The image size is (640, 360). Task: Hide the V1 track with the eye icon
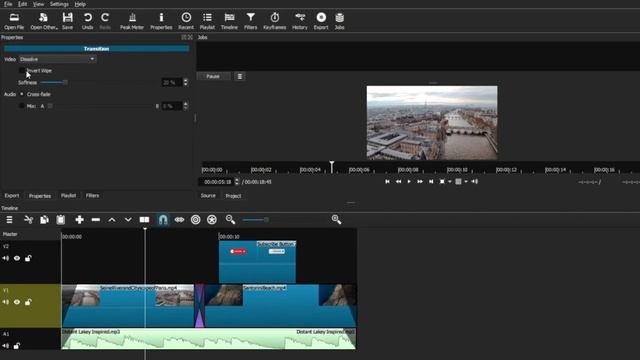pos(17,302)
